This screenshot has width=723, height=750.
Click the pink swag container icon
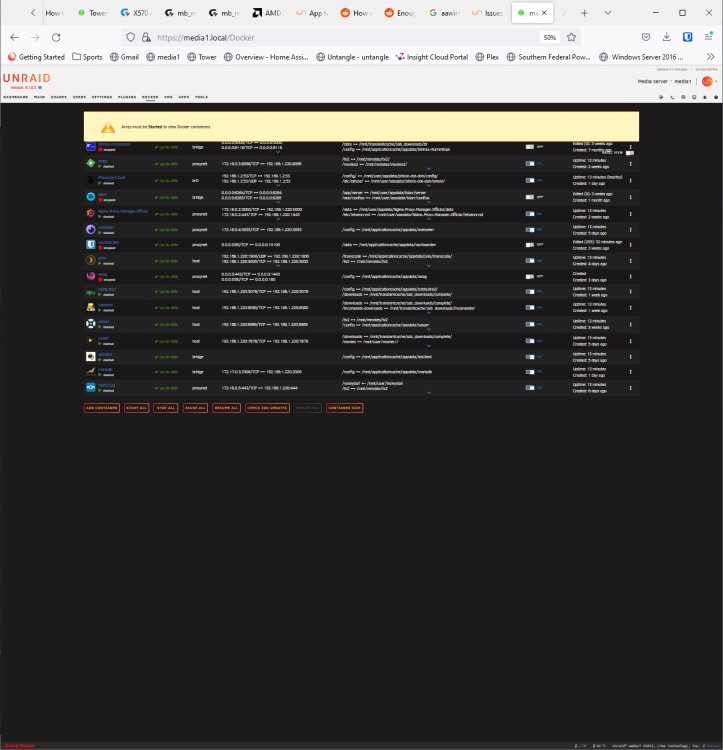[x=90, y=276]
